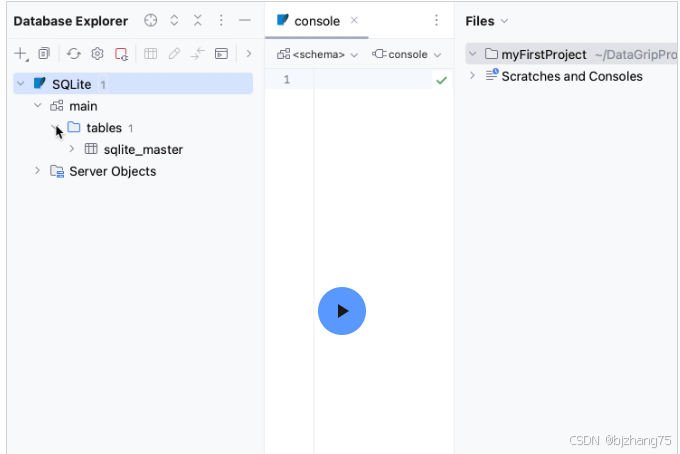
Task: Open editor tabs options menu
Action: pyautogui.click(x=436, y=20)
